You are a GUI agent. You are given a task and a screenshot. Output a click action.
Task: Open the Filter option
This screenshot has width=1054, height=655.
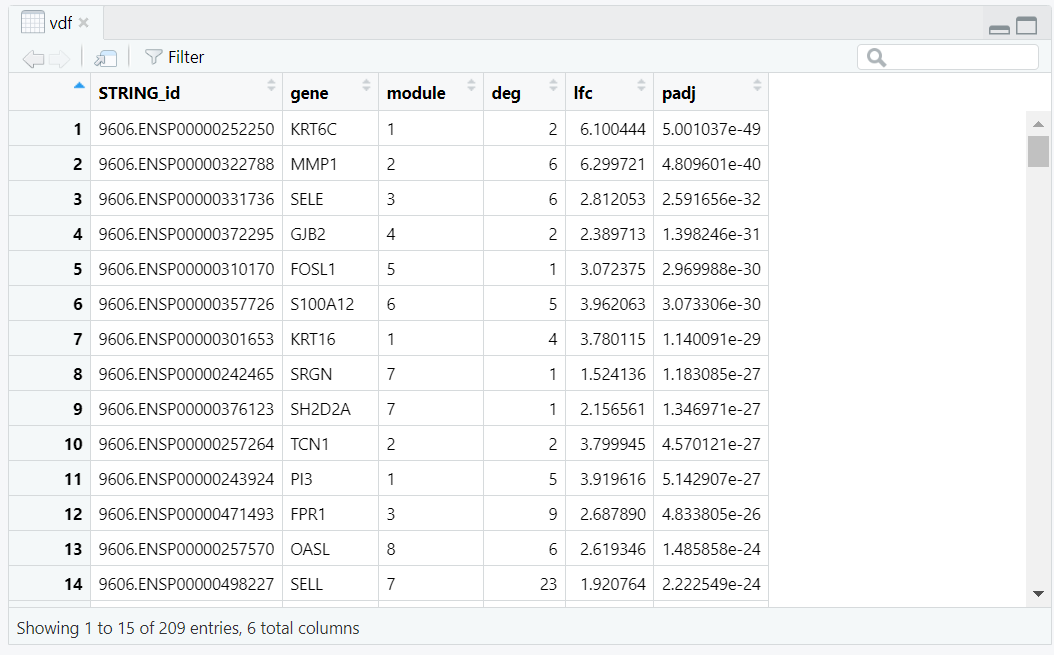click(175, 58)
